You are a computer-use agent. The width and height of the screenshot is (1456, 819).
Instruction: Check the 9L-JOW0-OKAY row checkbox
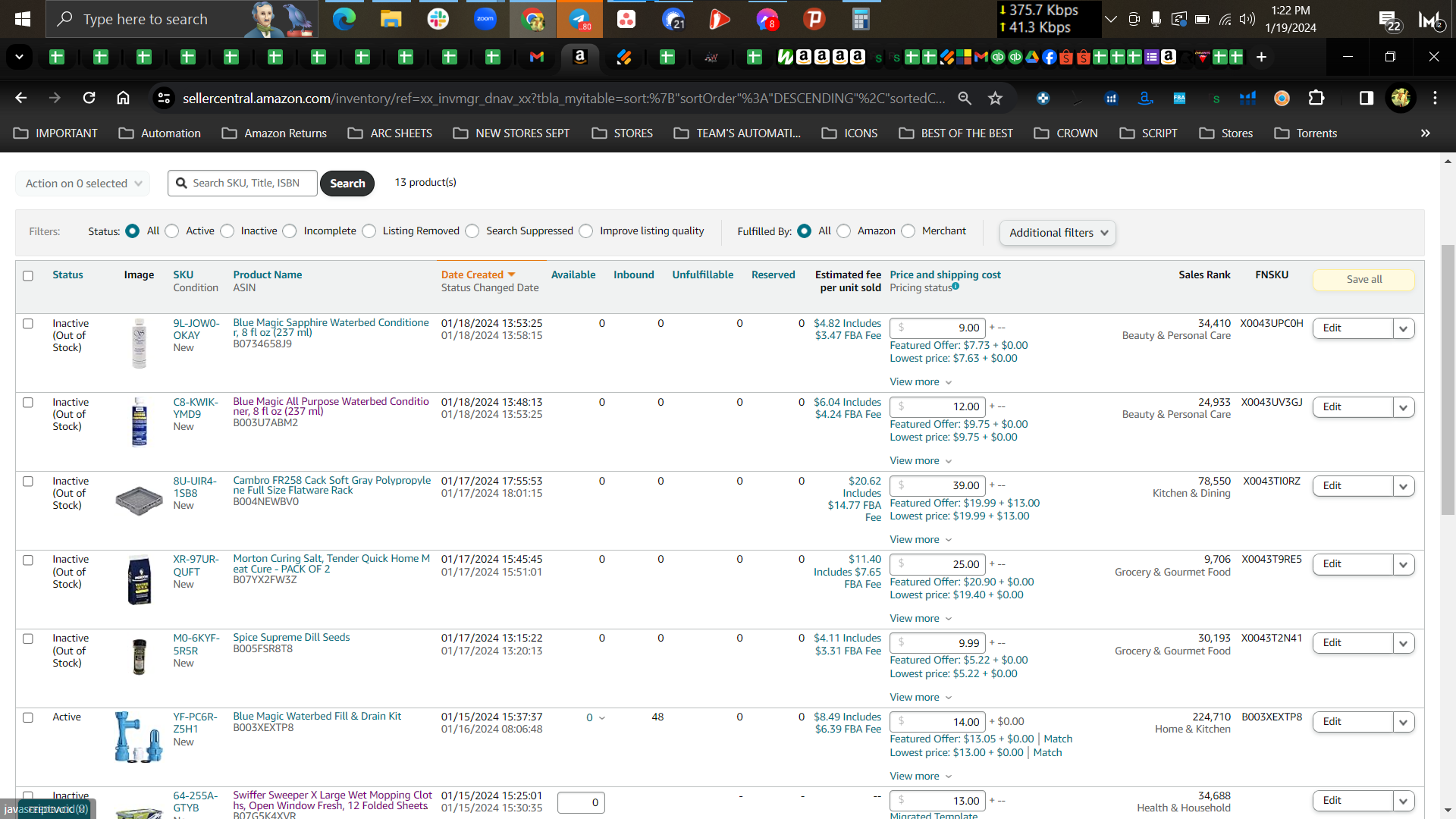click(28, 324)
